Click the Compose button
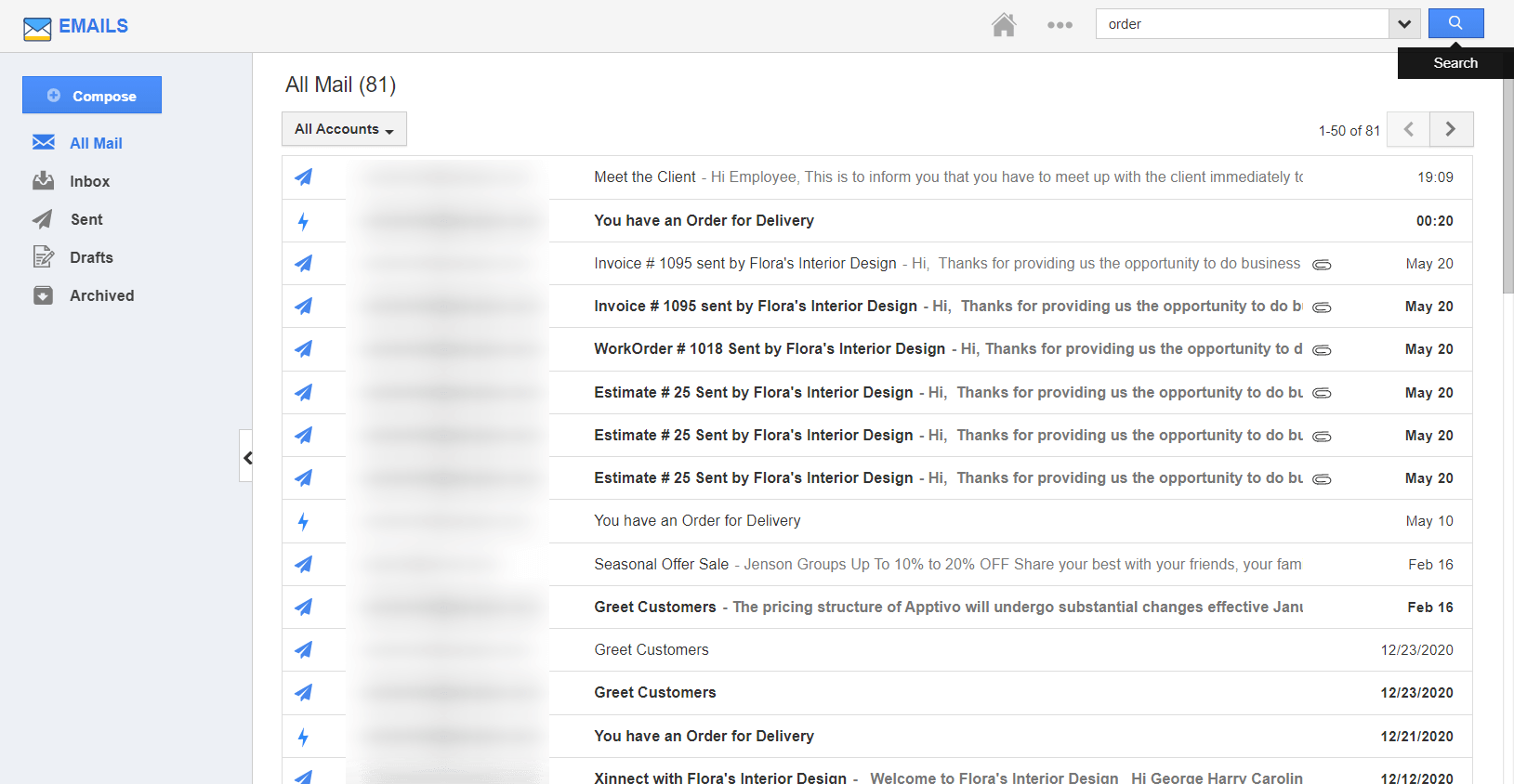The height and width of the screenshot is (784, 1514). (x=92, y=95)
